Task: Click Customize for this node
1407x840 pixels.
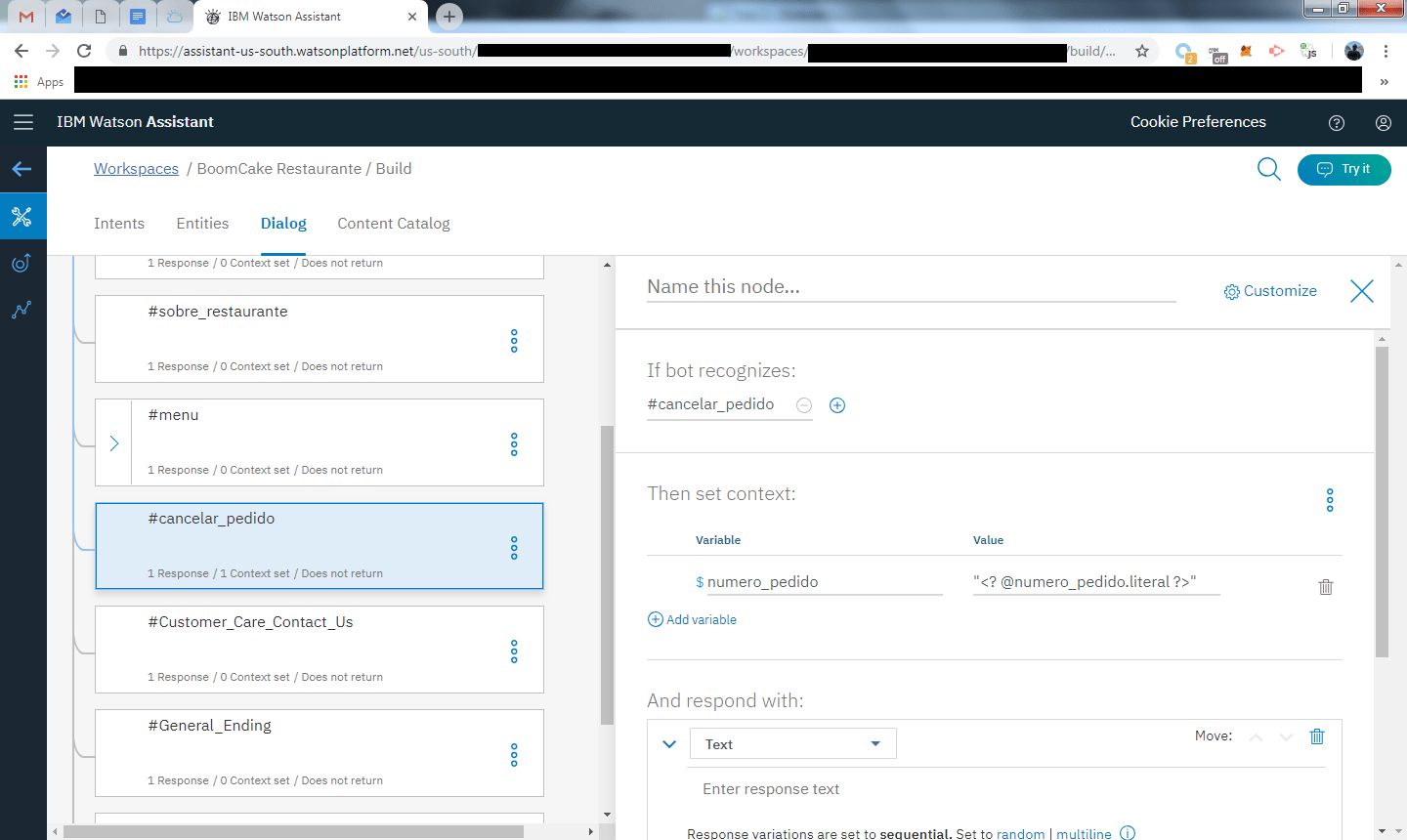Action: (x=1270, y=291)
